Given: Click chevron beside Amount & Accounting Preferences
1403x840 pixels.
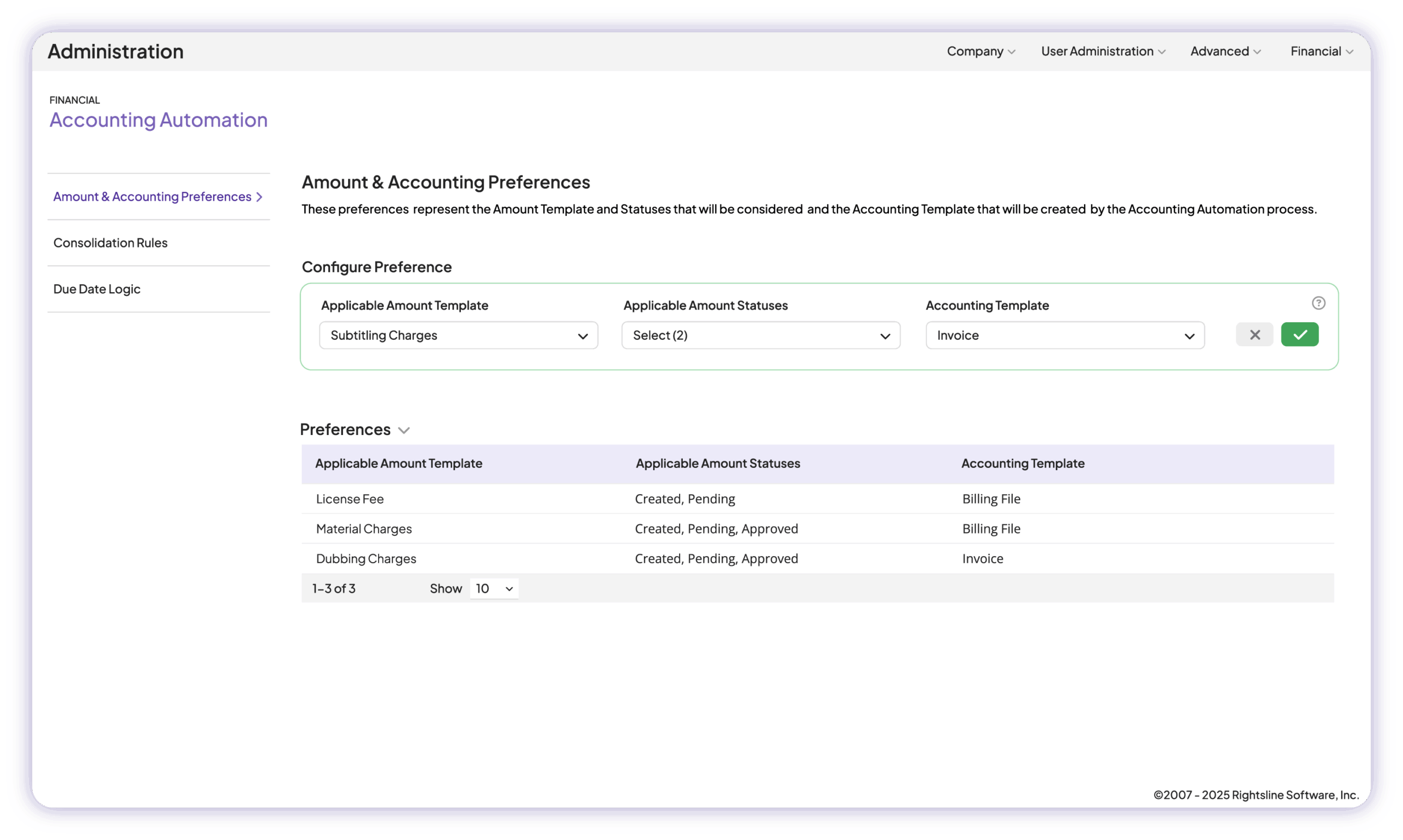Looking at the screenshot, I should point(259,197).
